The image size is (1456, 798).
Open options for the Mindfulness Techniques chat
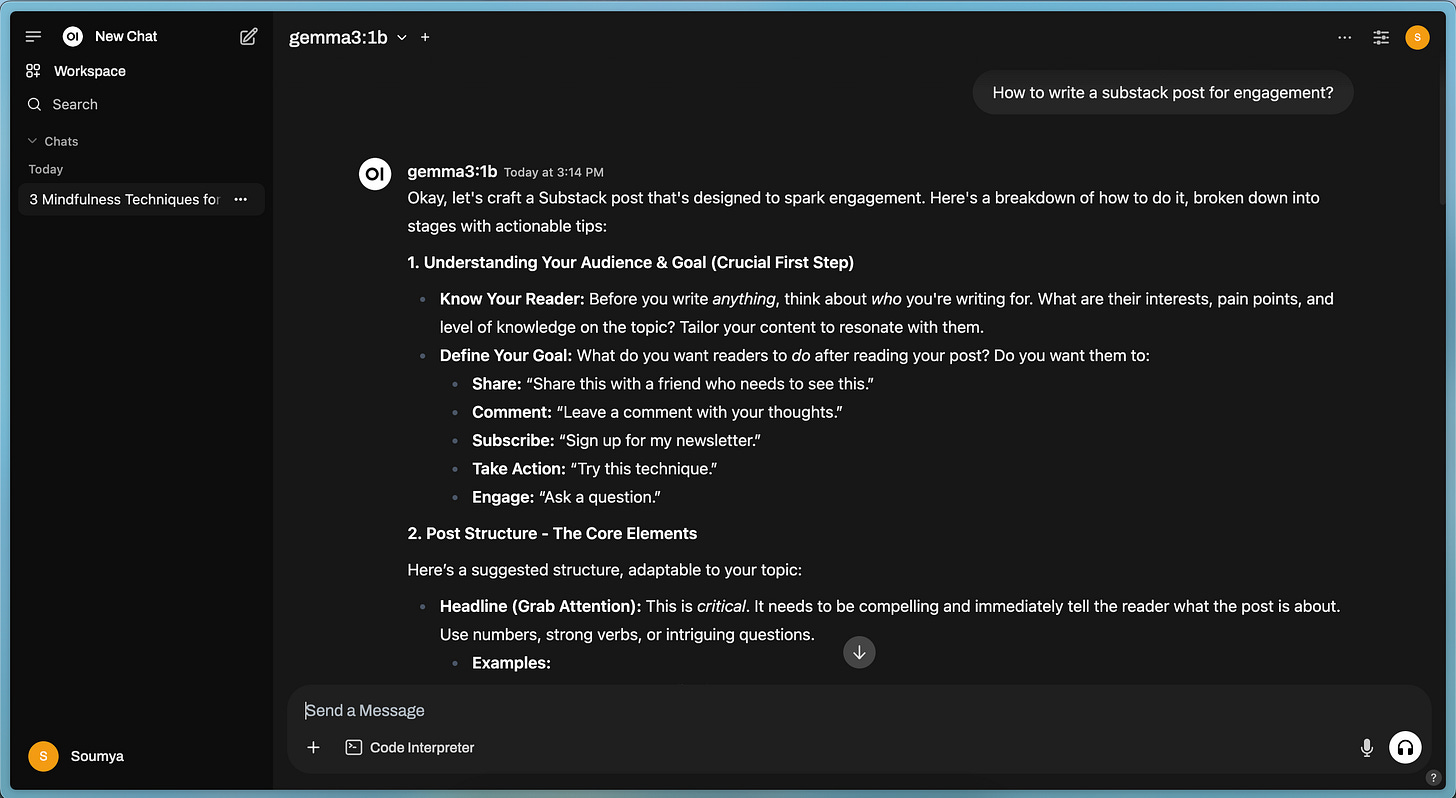[x=240, y=199]
